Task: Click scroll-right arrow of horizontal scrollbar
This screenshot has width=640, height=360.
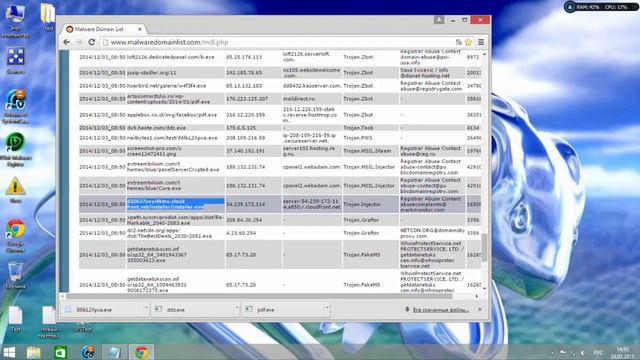Action: point(476,296)
